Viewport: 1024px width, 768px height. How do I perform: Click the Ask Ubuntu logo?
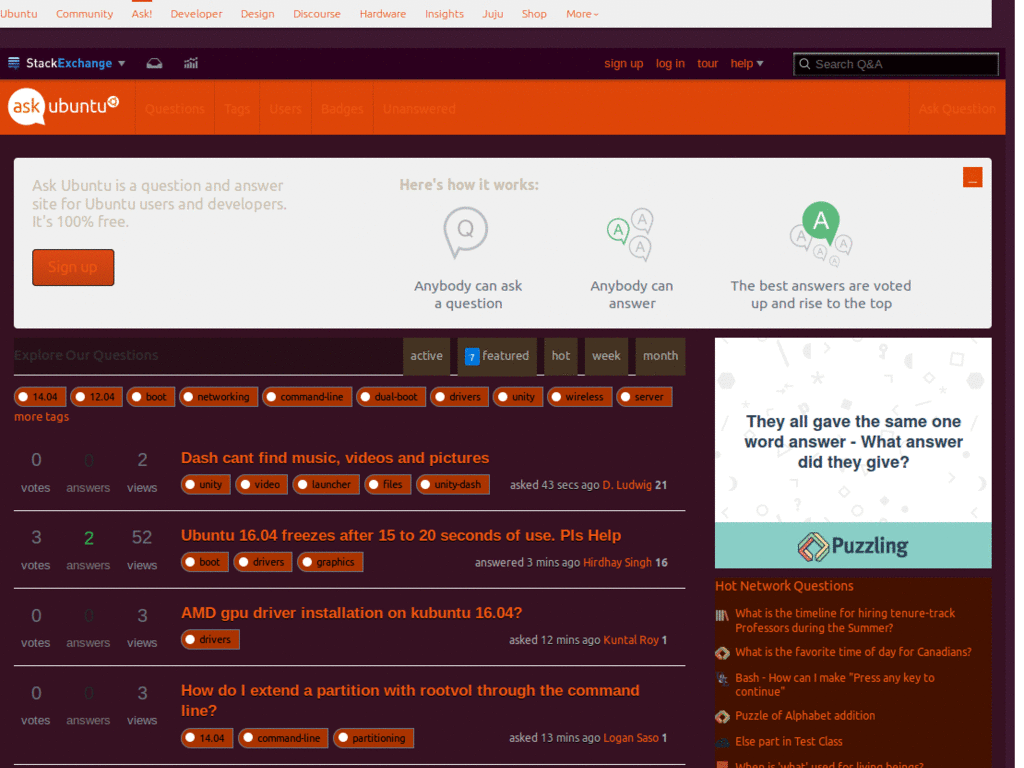click(x=63, y=106)
